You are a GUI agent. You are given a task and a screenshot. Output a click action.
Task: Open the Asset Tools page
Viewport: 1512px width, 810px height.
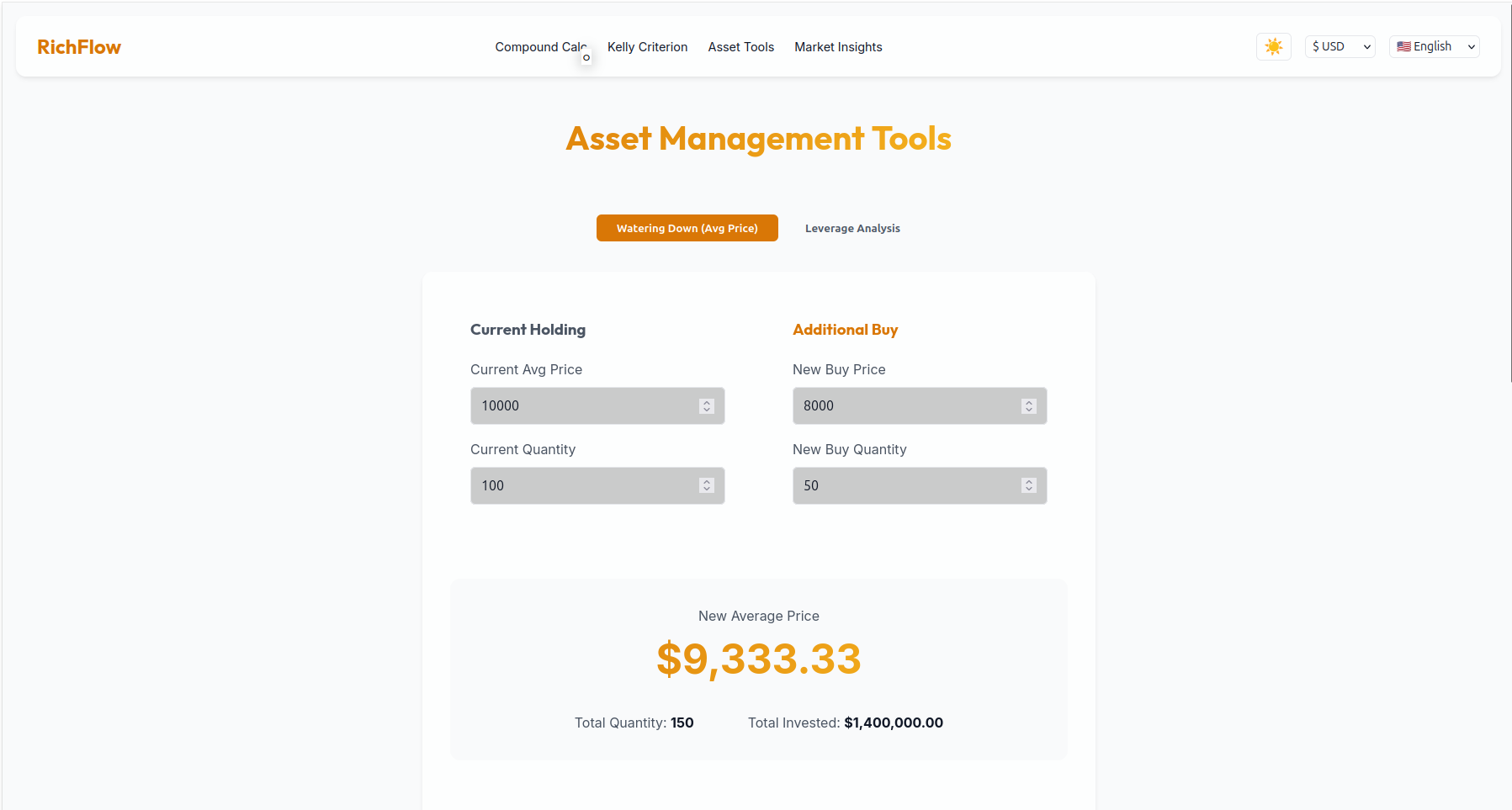click(740, 47)
